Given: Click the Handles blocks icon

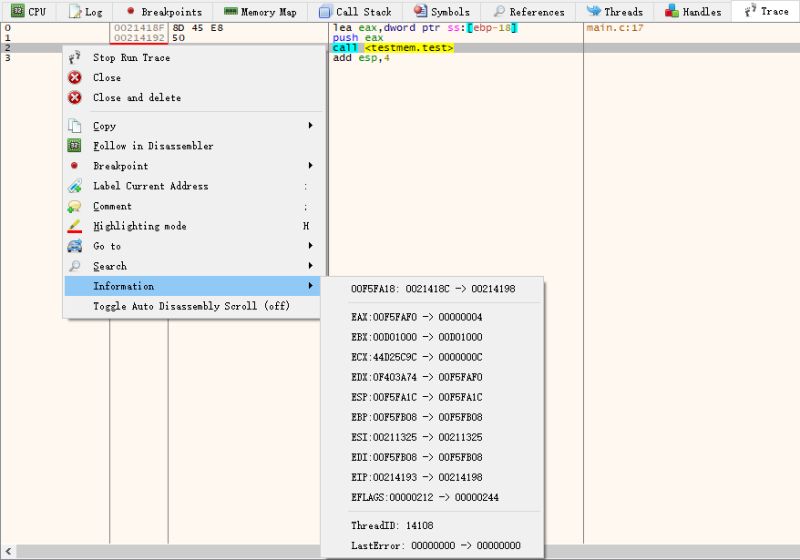Looking at the screenshot, I should pos(671,11).
